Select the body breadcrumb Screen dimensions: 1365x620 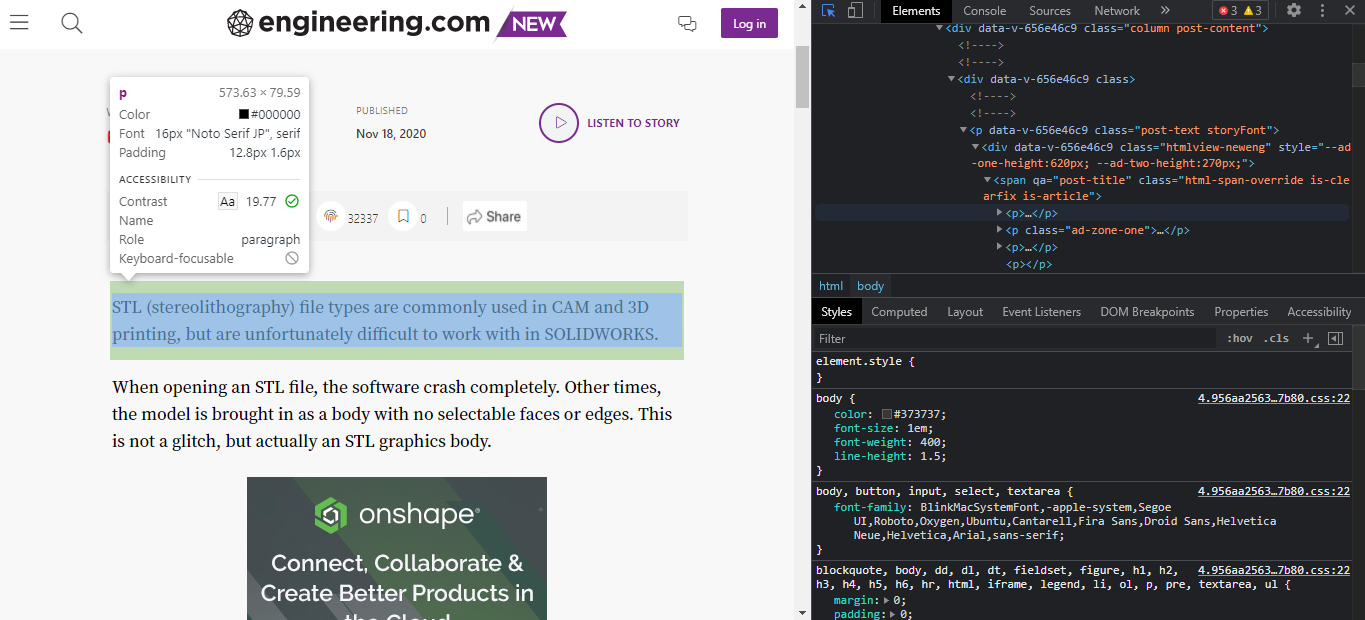[x=870, y=286]
